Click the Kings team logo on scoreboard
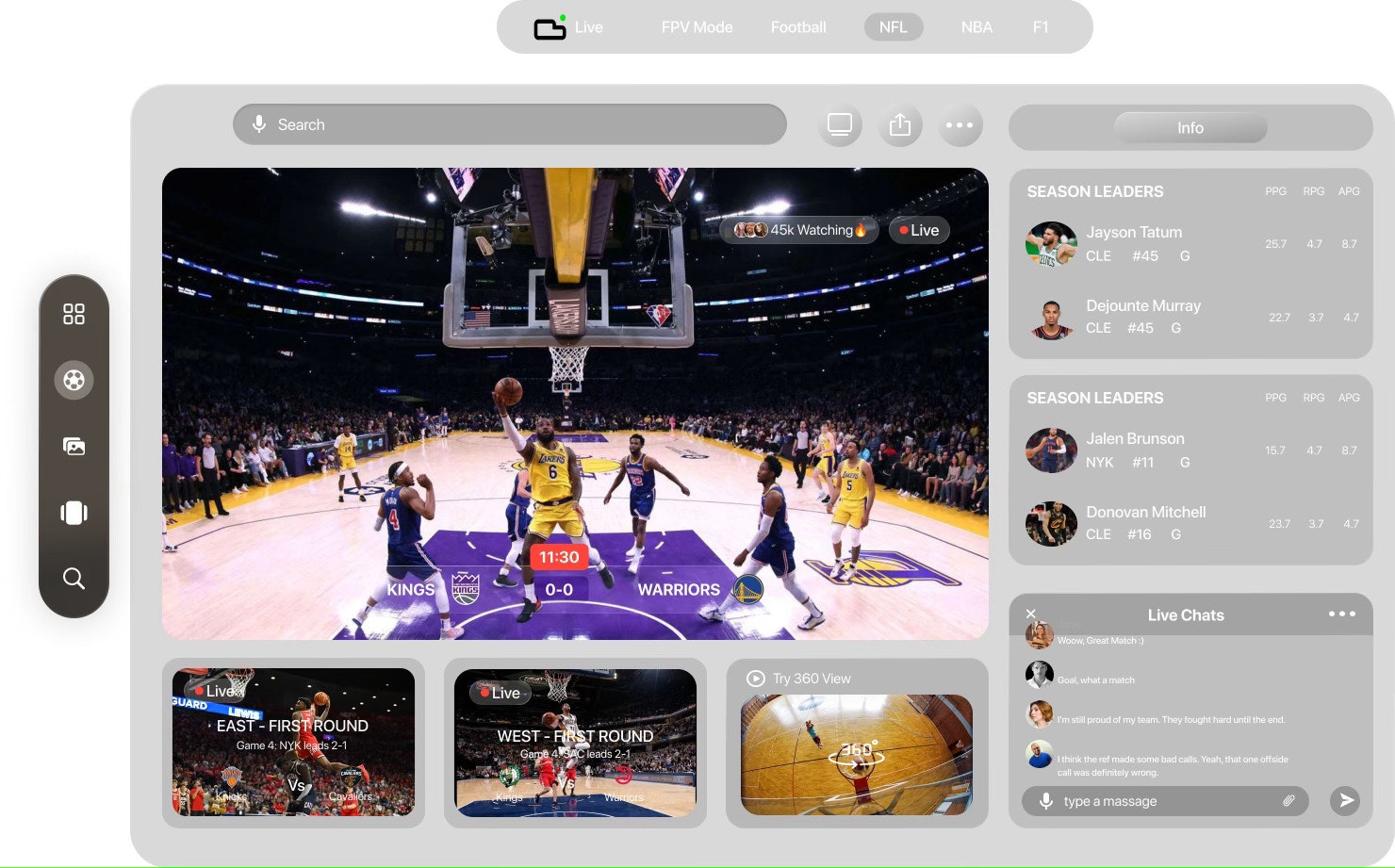 click(x=466, y=589)
